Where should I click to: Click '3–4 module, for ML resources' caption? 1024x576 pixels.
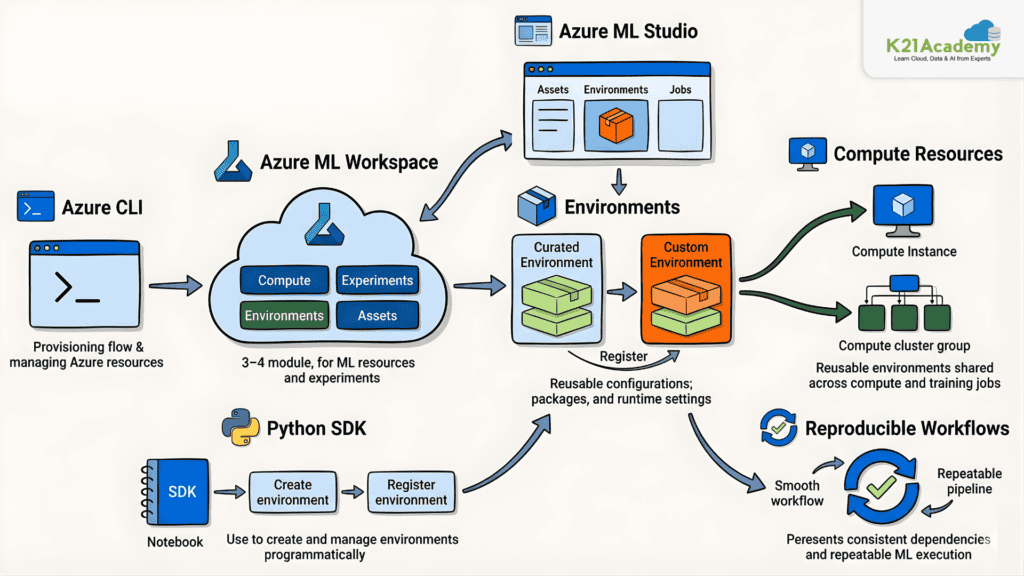(x=328, y=370)
